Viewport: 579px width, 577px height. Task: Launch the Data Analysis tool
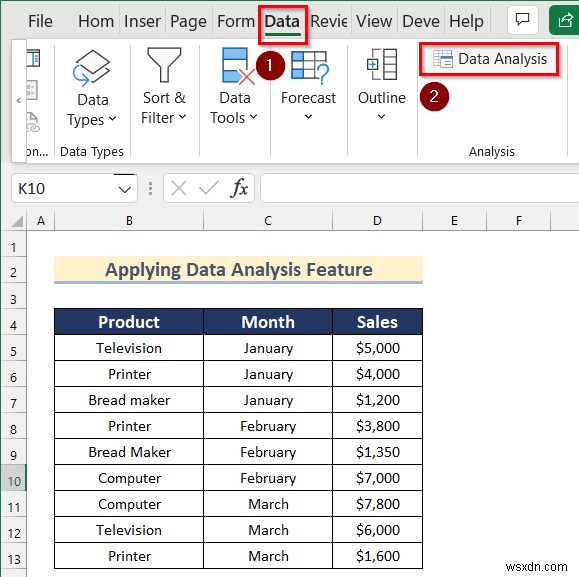tap(489, 59)
